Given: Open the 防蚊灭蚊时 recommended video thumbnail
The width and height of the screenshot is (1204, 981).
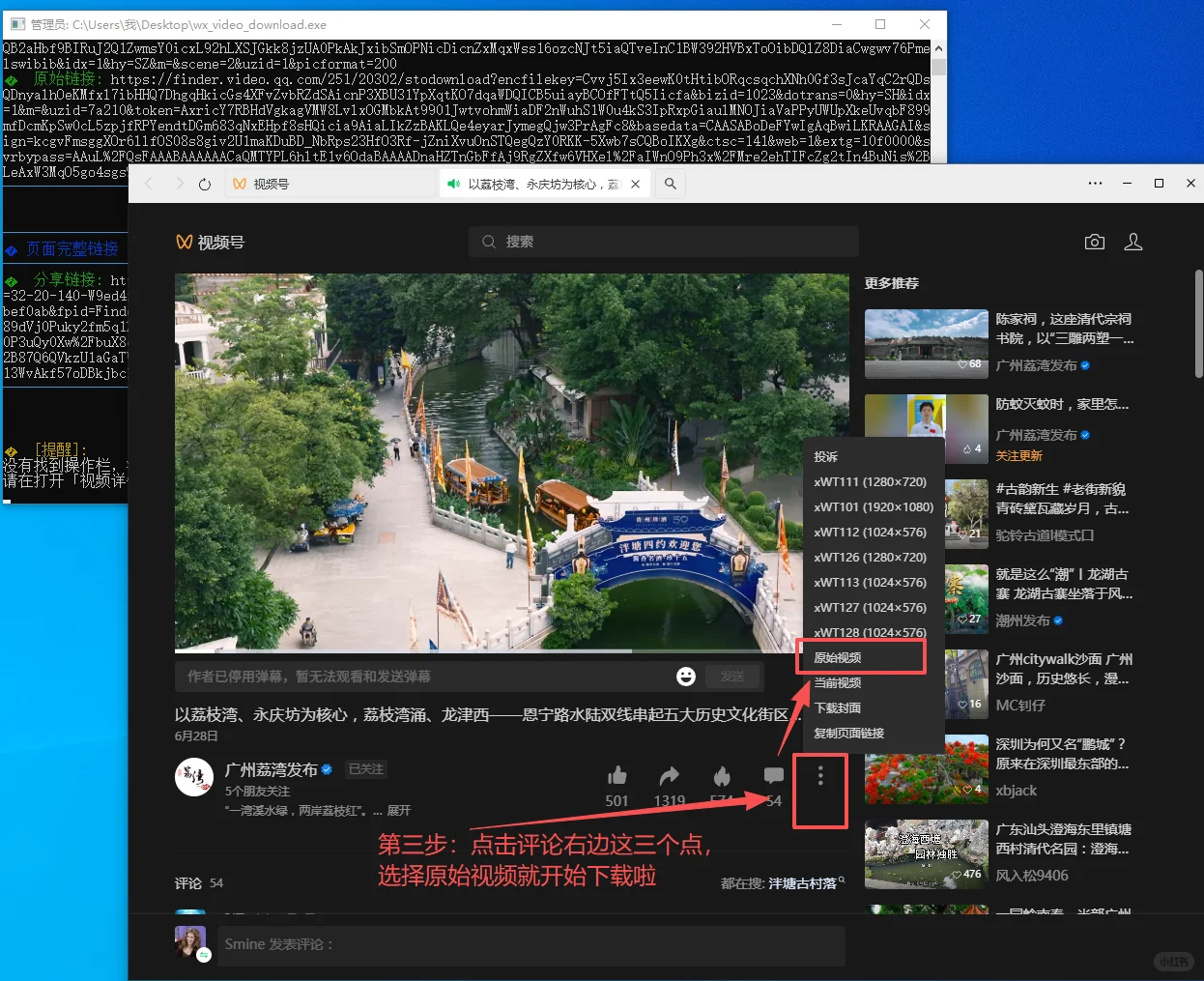Looking at the screenshot, I should pos(926,428).
